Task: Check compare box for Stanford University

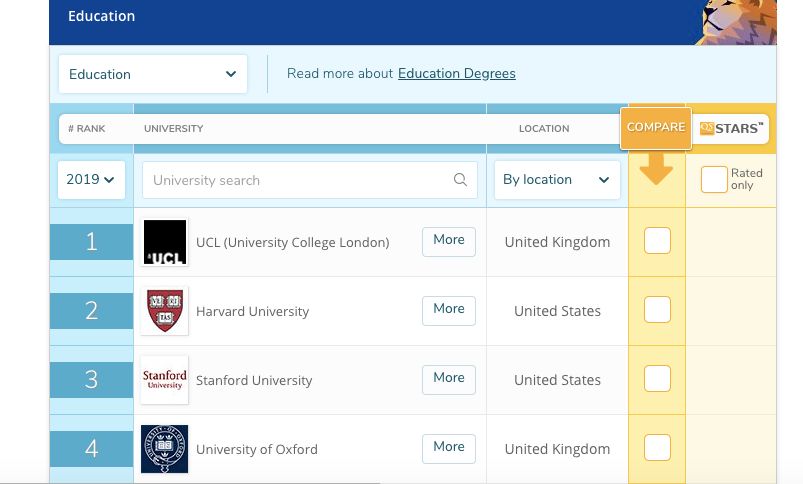Action: (657, 378)
